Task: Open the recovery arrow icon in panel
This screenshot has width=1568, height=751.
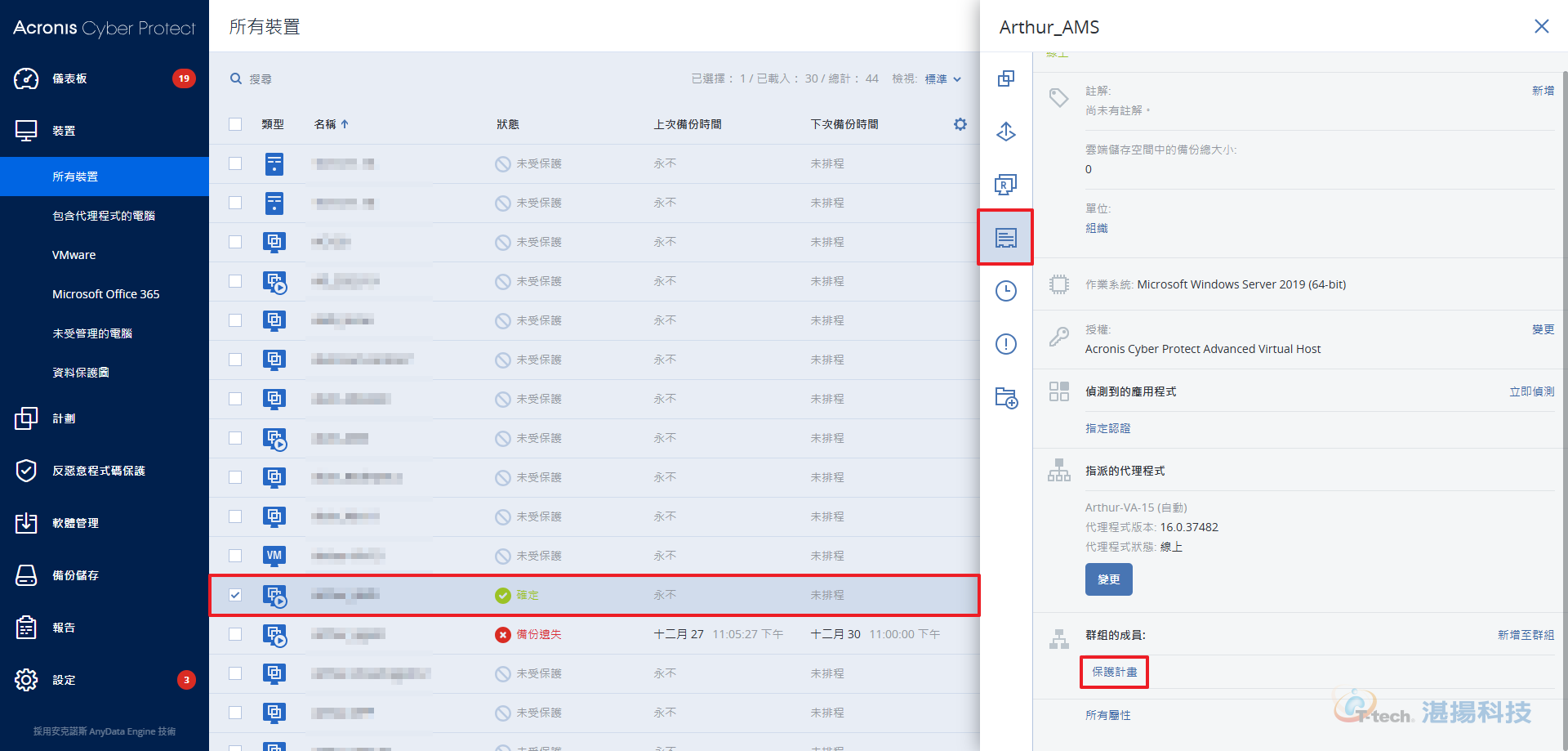Action: (x=1006, y=131)
